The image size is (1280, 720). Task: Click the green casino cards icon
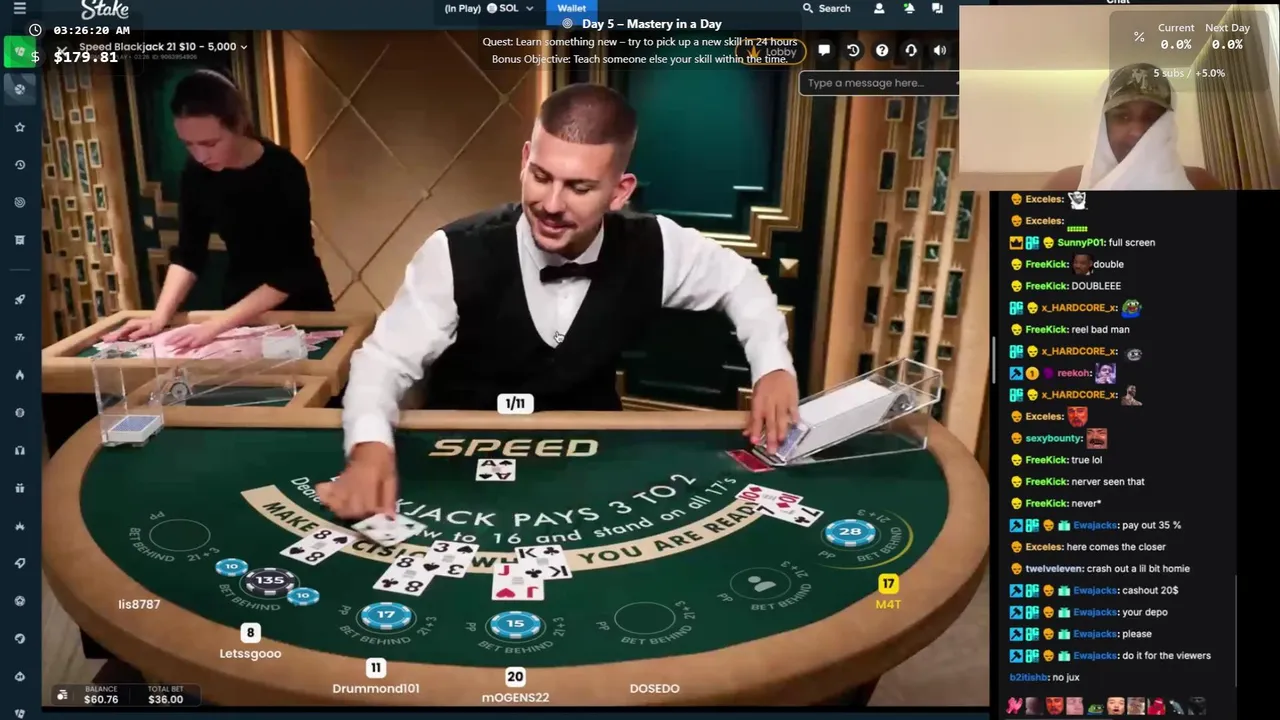[x=19, y=51]
